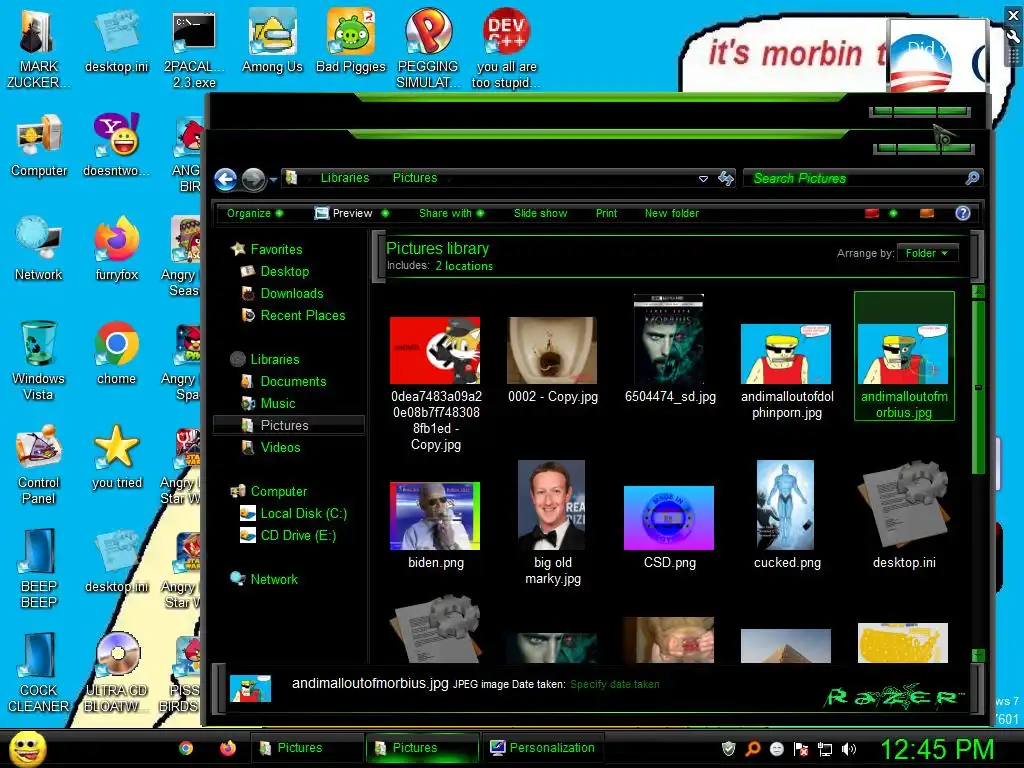1024x768 pixels.
Task: Select desktop.ini in the Pictures library
Action: click(x=904, y=515)
